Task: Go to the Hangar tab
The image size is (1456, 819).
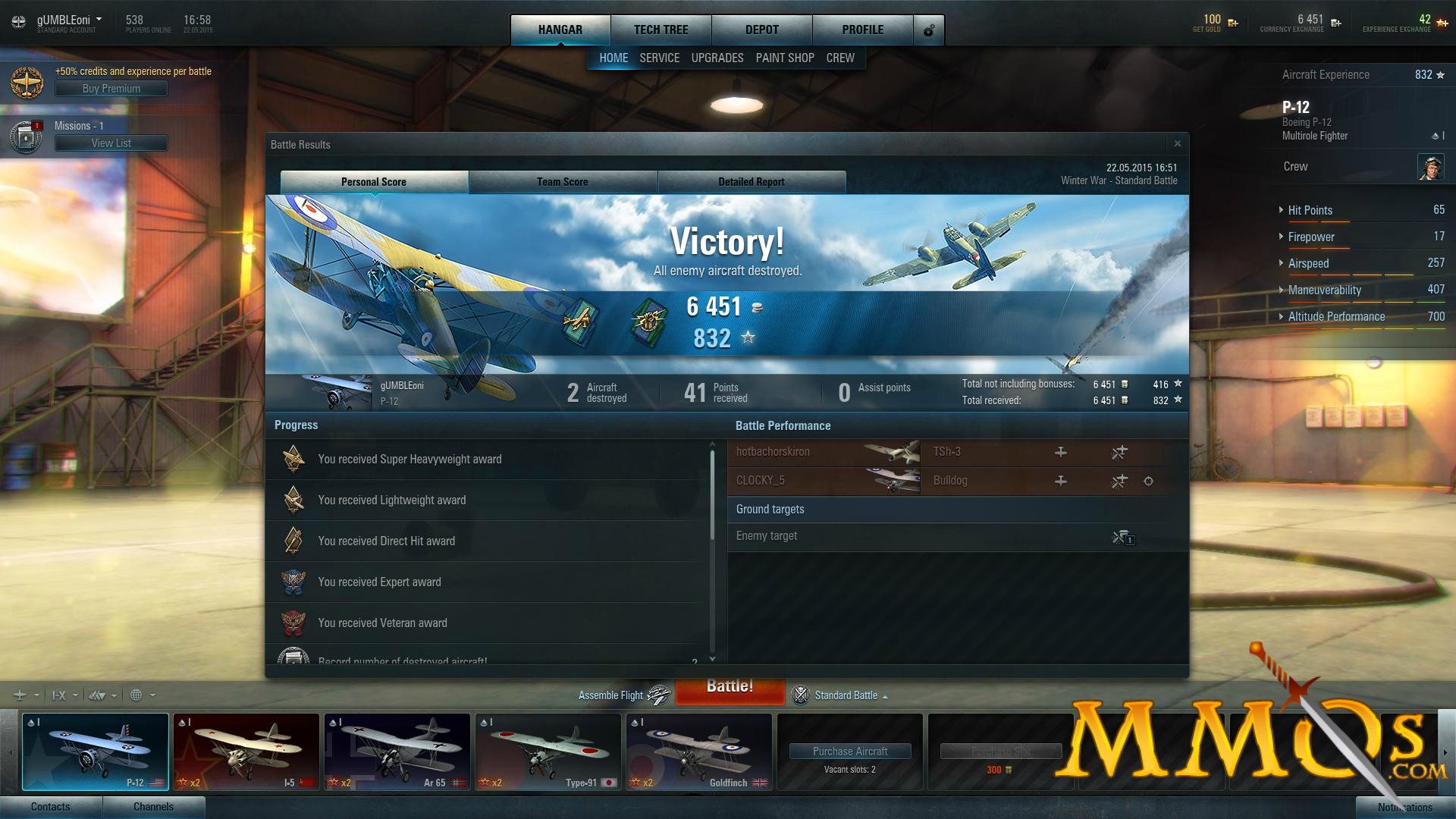Action: tap(560, 30)
